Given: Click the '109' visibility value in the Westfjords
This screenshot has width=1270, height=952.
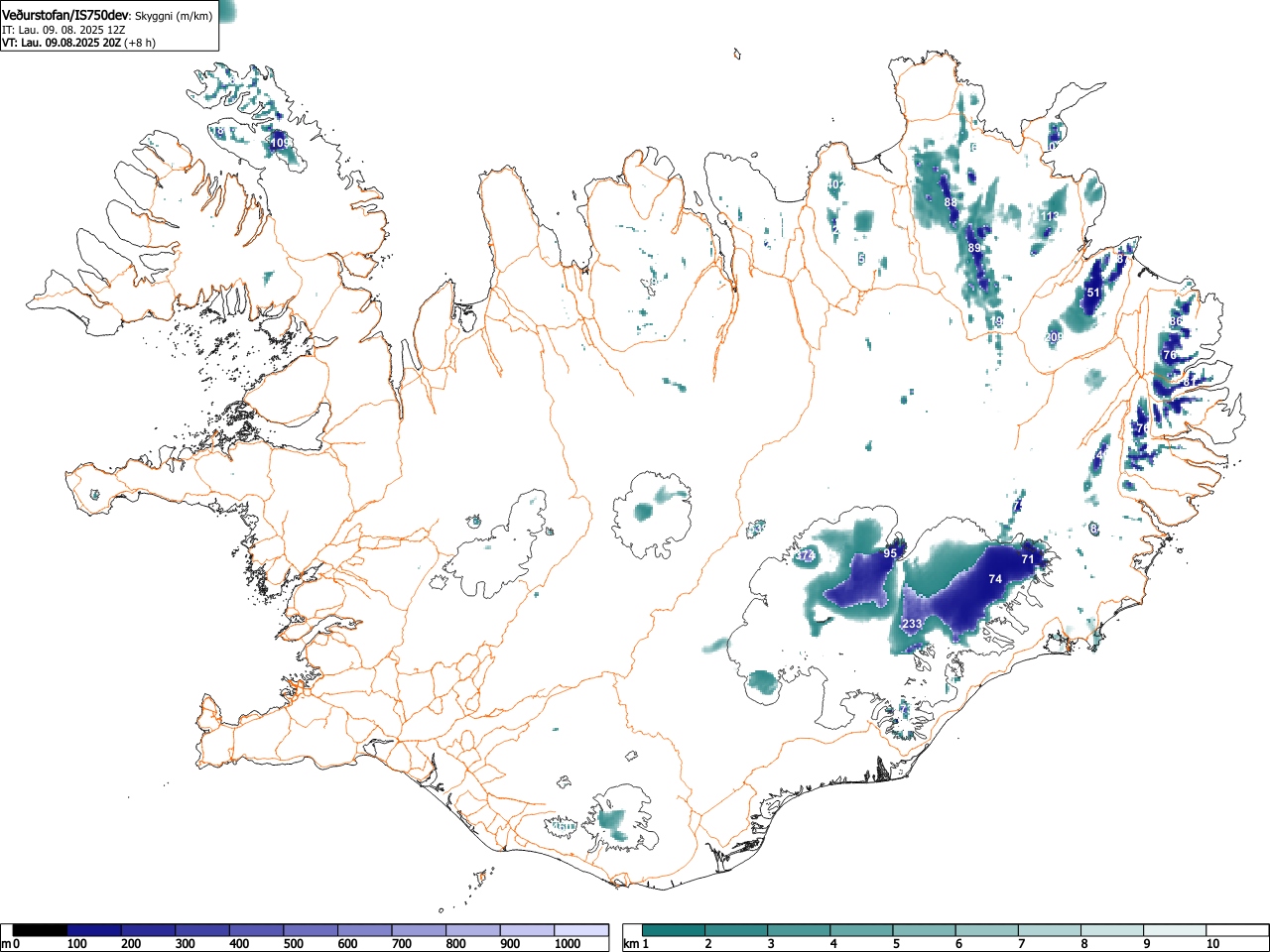Looking at the screenshot, I should (282, 144).
